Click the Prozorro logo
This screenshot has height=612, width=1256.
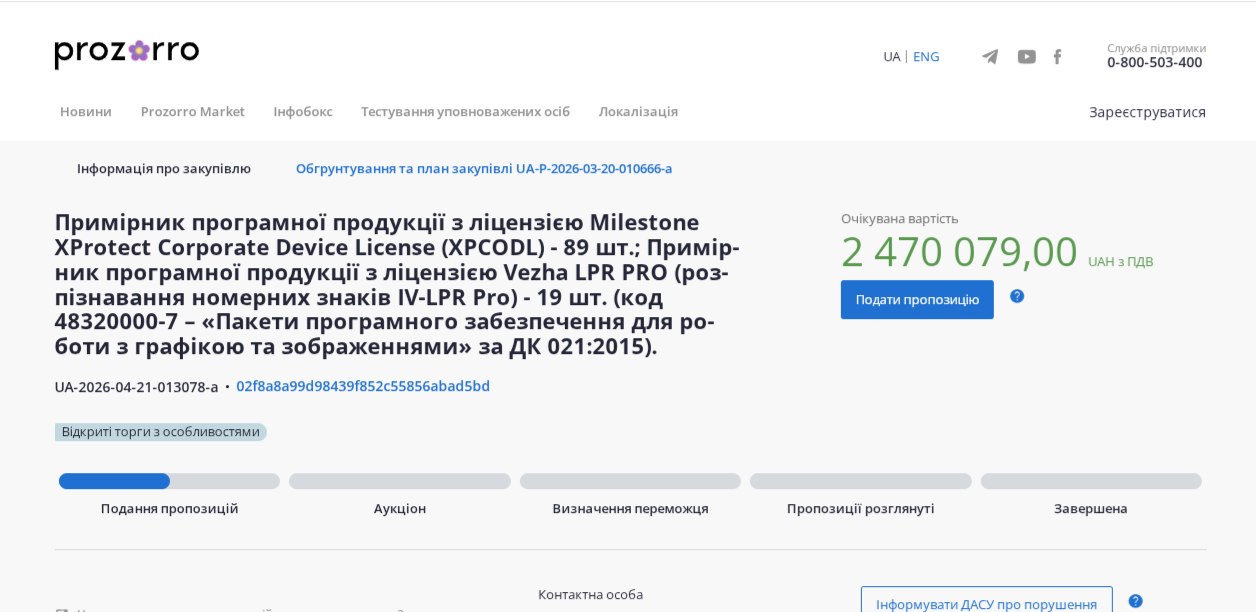coord(126,53)
